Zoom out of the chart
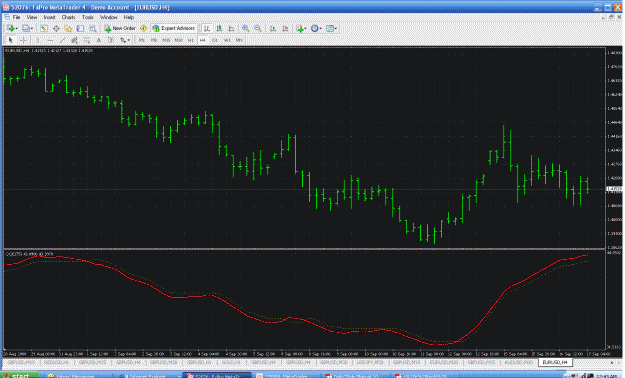Screen dimensions: 625x378 coord(258,28)
